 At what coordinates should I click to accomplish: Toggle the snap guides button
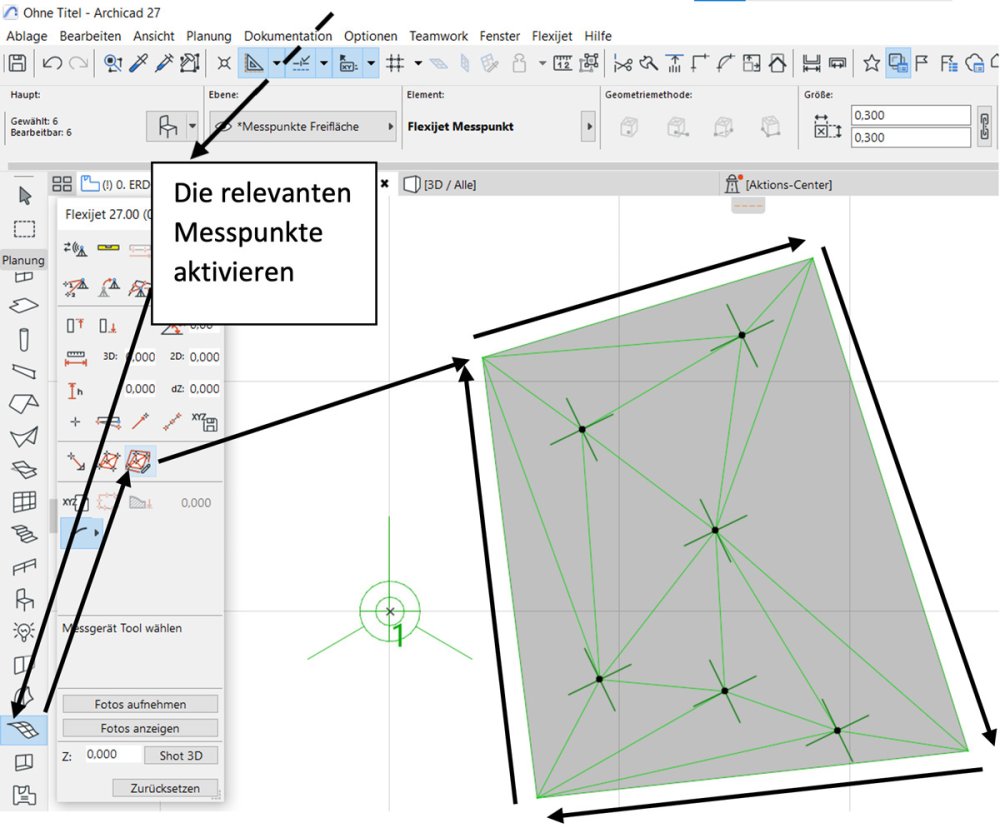point(300,63)
